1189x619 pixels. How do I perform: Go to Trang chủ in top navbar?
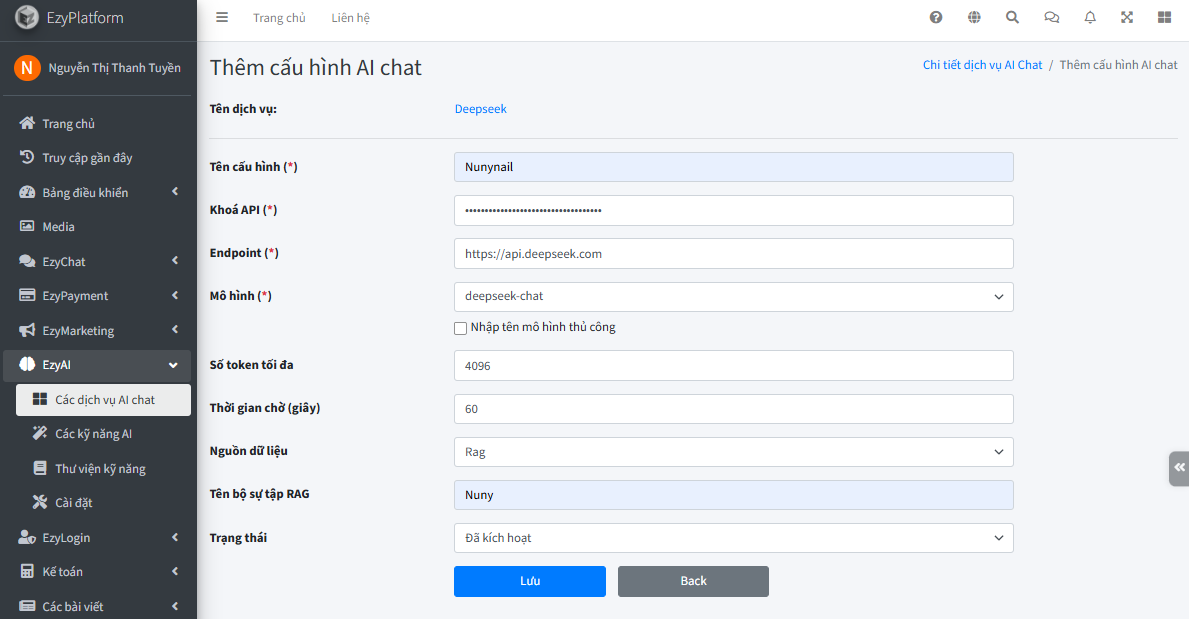coord(279,17)
